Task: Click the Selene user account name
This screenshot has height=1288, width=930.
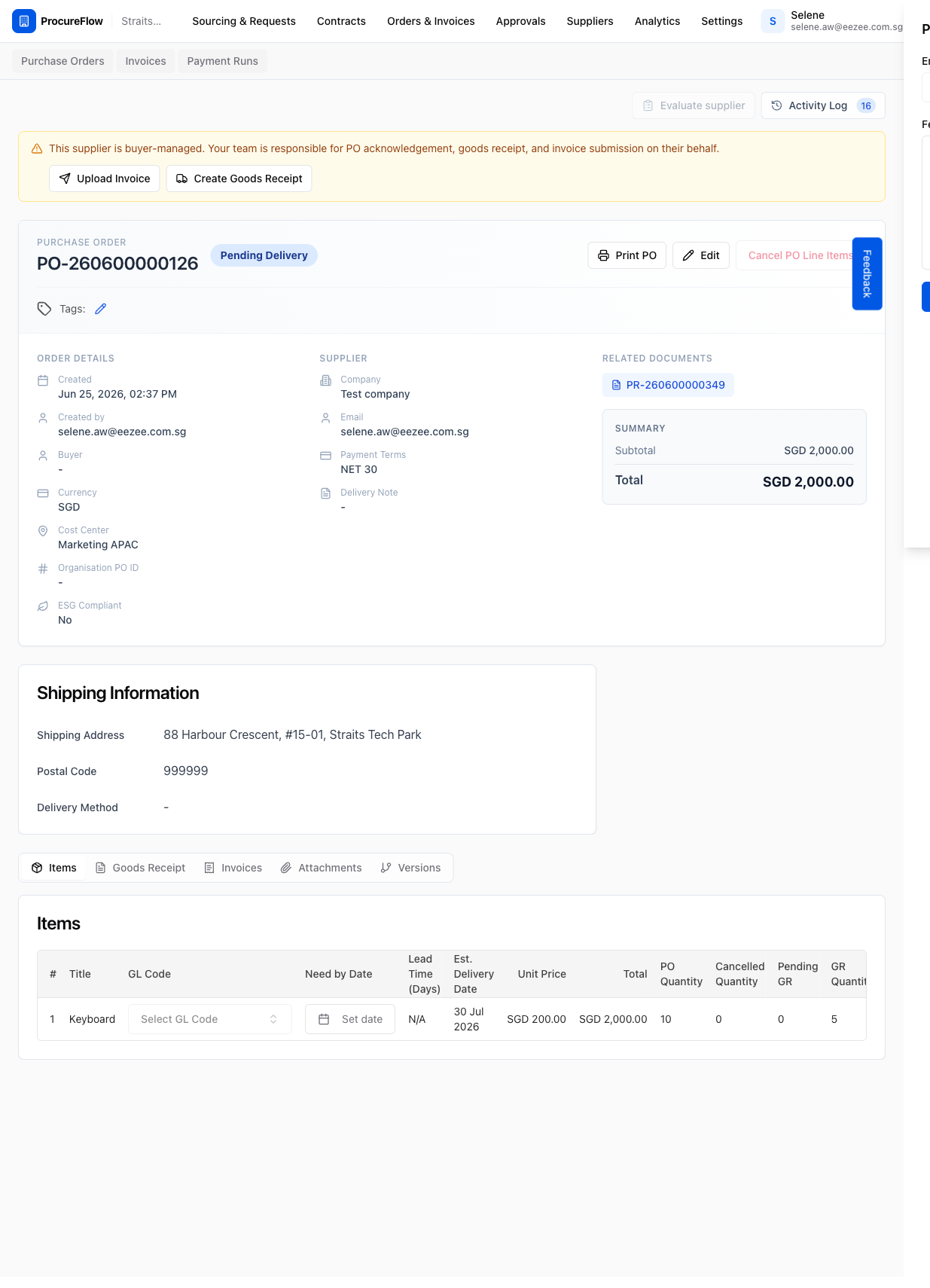Action: pyautogui.click(x=807, y=15)
